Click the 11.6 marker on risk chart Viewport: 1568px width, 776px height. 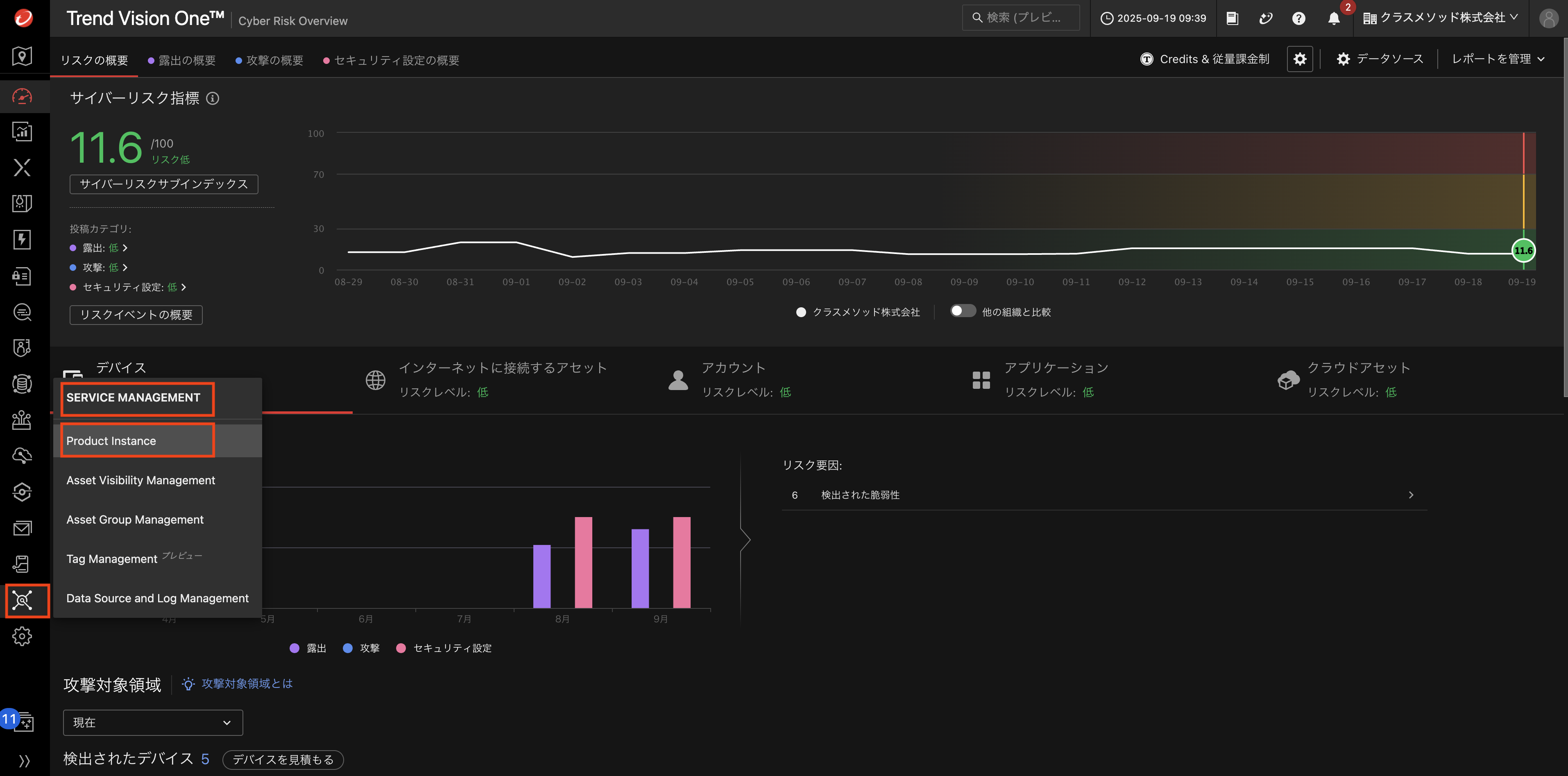(x=1523, y=251)
